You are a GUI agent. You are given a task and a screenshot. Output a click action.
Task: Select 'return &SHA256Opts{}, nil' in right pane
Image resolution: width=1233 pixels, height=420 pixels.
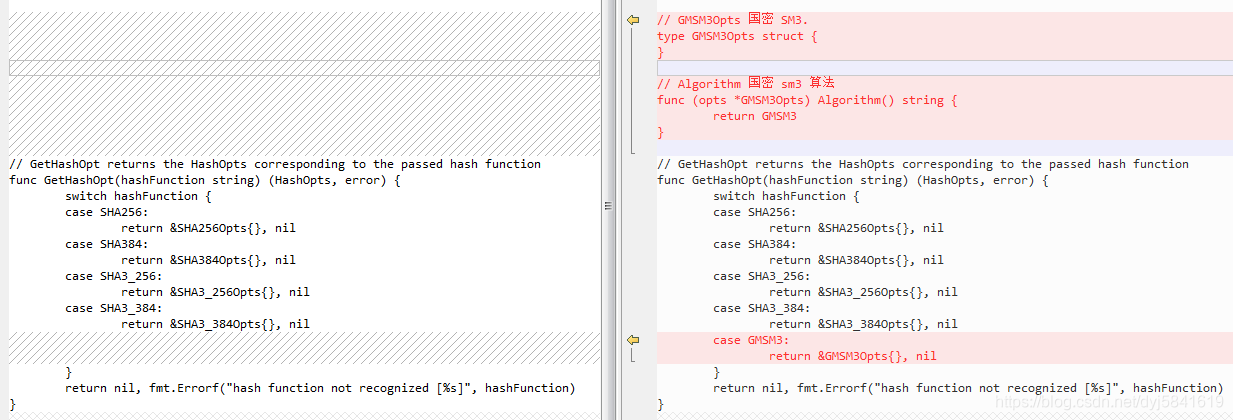(x=857, y=228)
